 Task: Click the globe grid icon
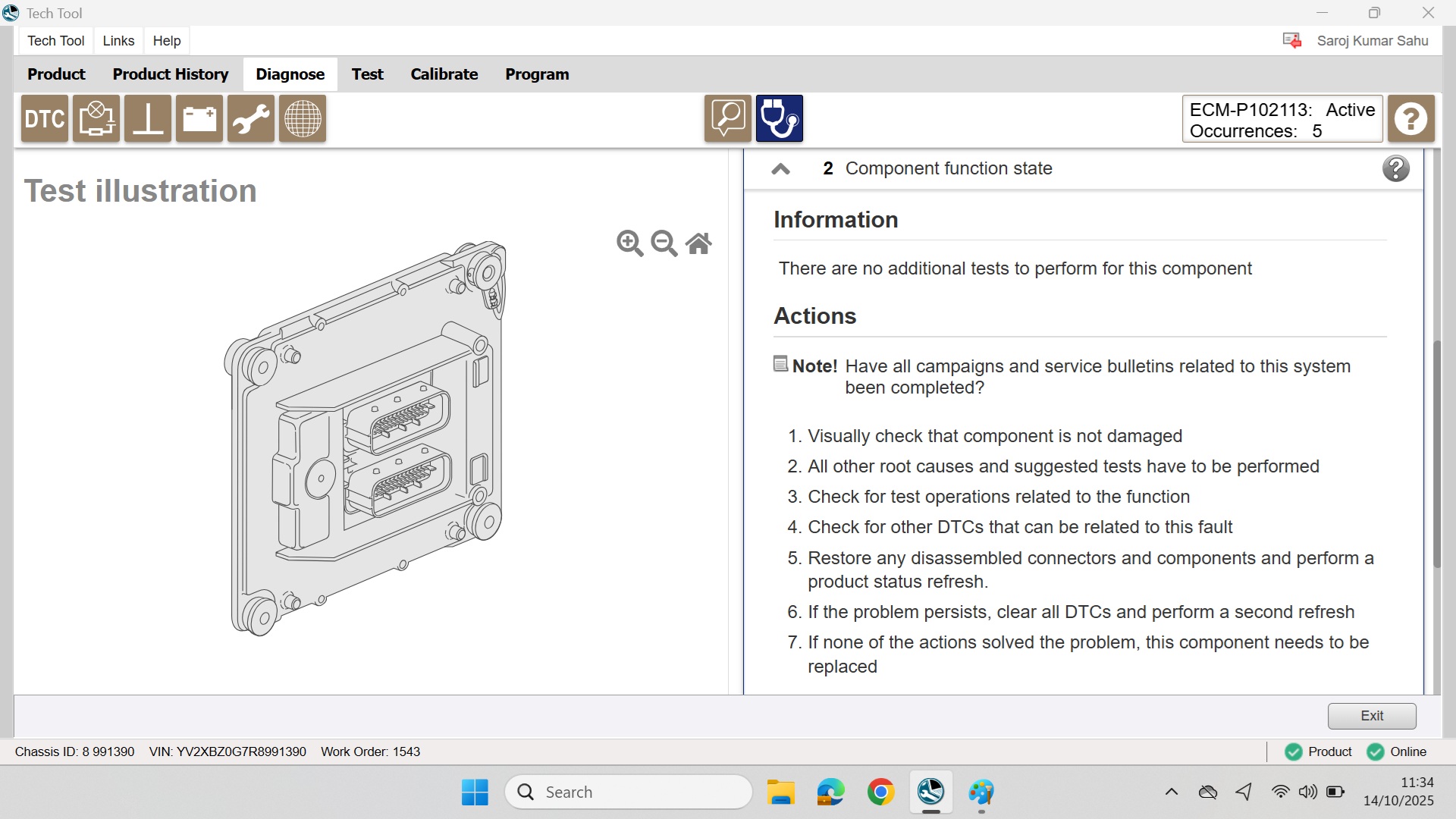click(x=303, y=119)
